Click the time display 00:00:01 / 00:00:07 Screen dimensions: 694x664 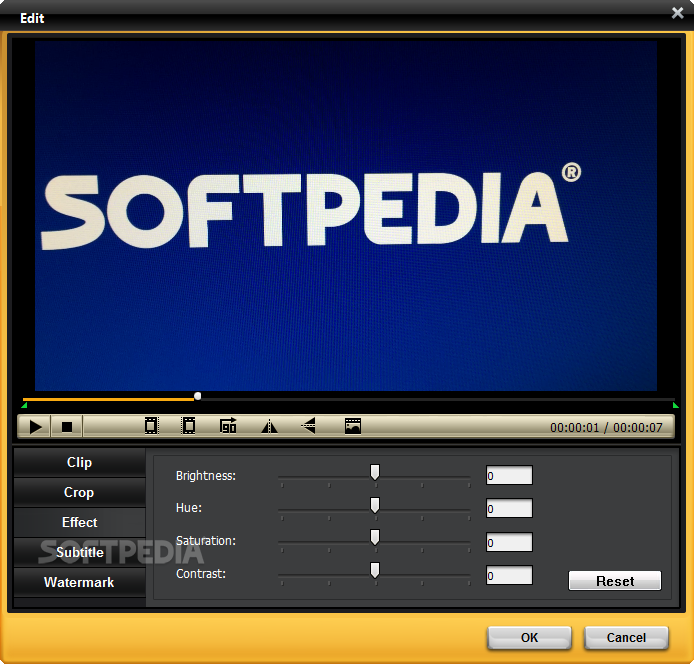[606, 428]
